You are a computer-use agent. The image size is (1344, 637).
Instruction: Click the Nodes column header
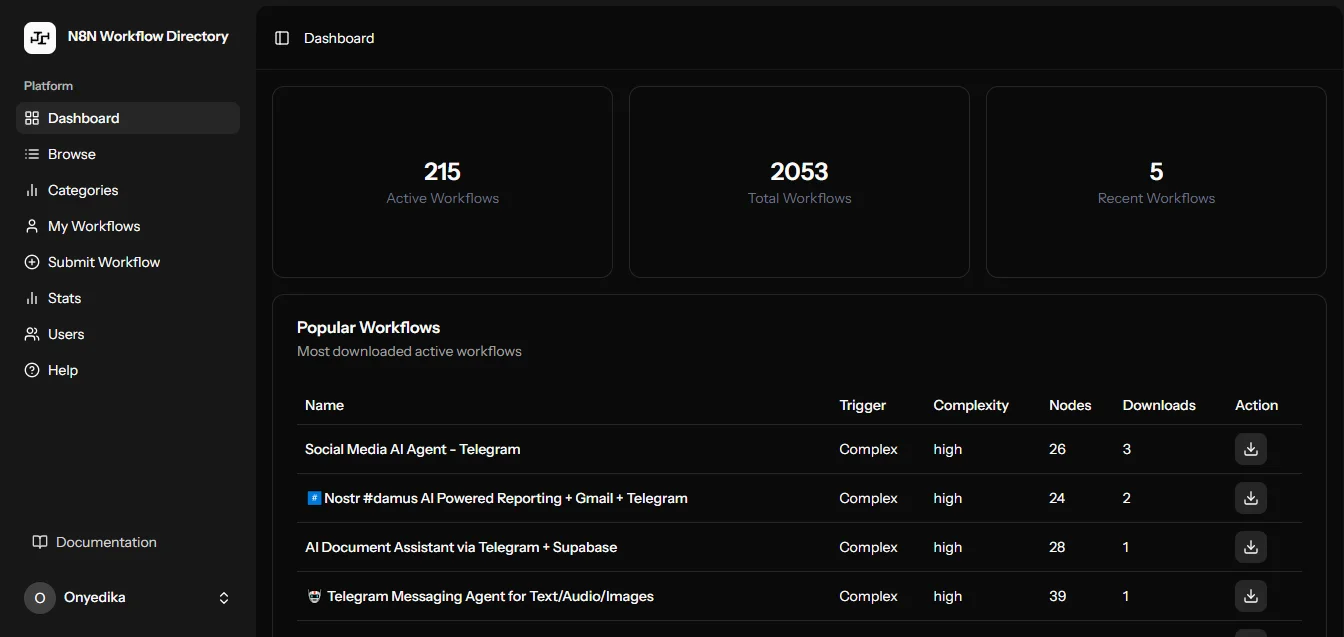(1070, 405)
